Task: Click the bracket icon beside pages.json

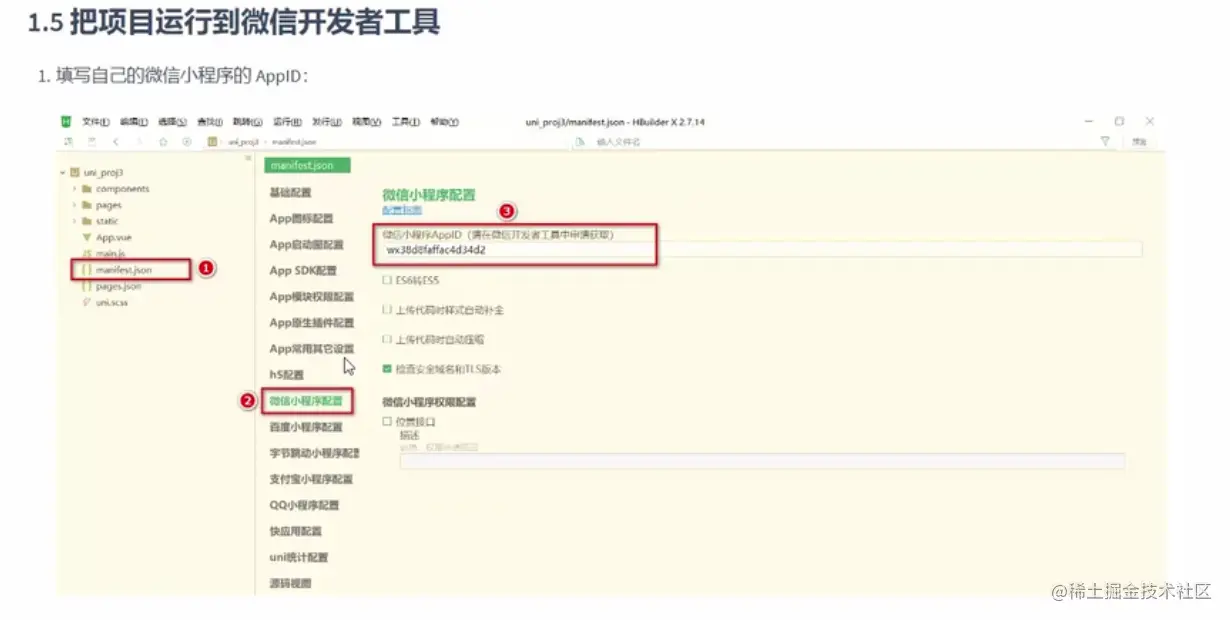Action: click(x=87, y=286)
